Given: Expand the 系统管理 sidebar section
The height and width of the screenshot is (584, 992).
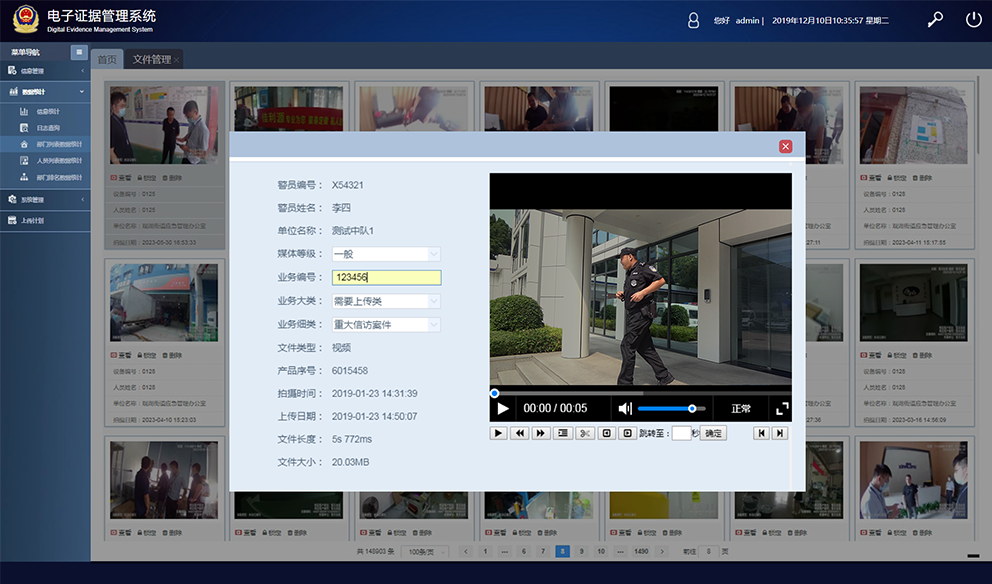Looking at the screenshot, I should tap(46, 200).
